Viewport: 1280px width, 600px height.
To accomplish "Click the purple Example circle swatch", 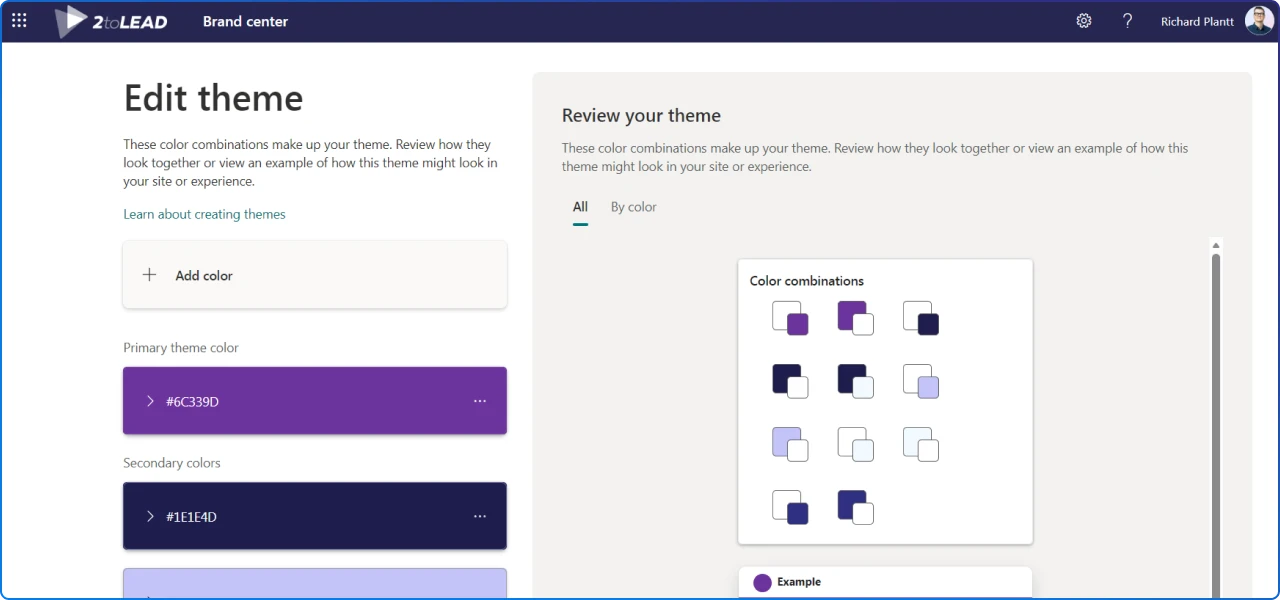I will point(762,582).
